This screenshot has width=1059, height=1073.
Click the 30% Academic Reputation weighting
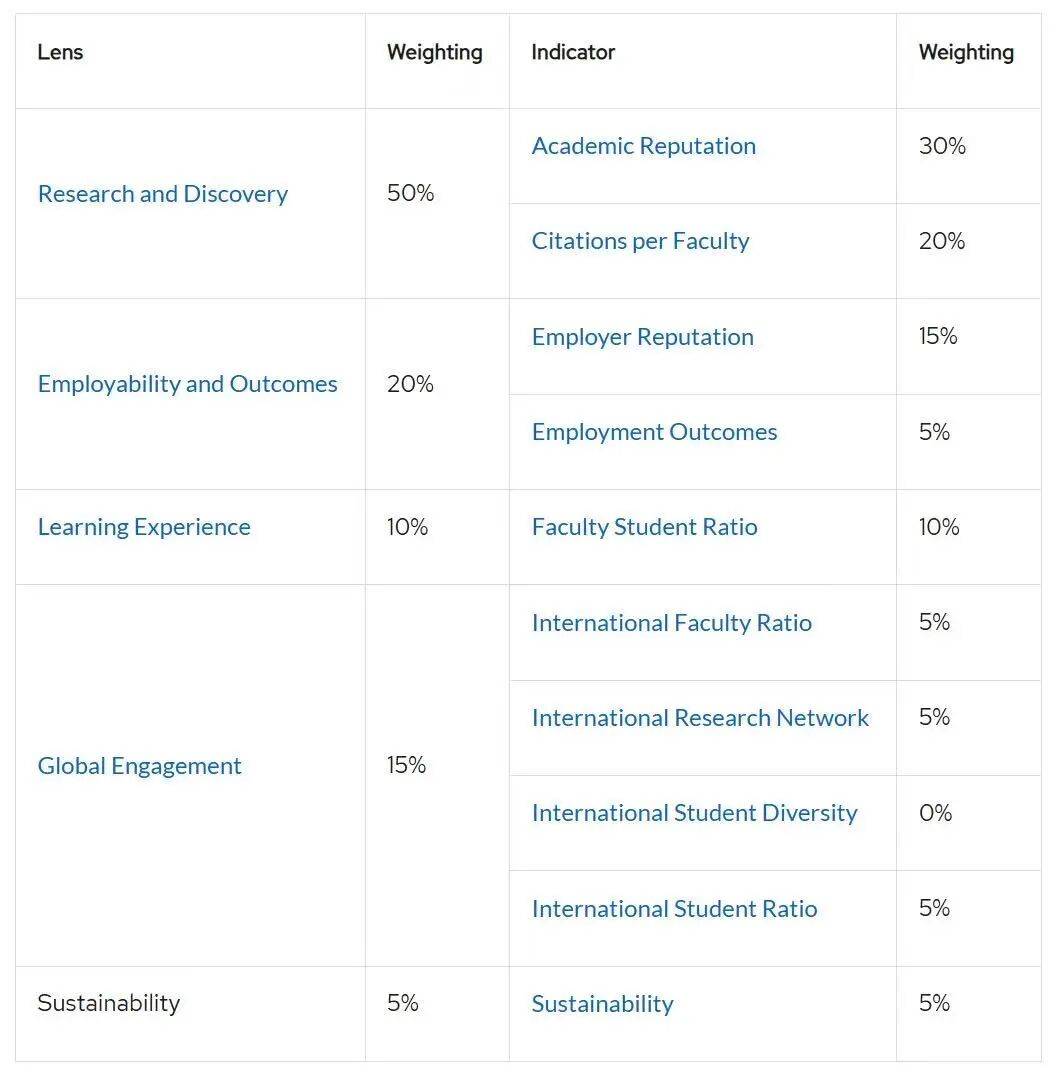[942, 146]
